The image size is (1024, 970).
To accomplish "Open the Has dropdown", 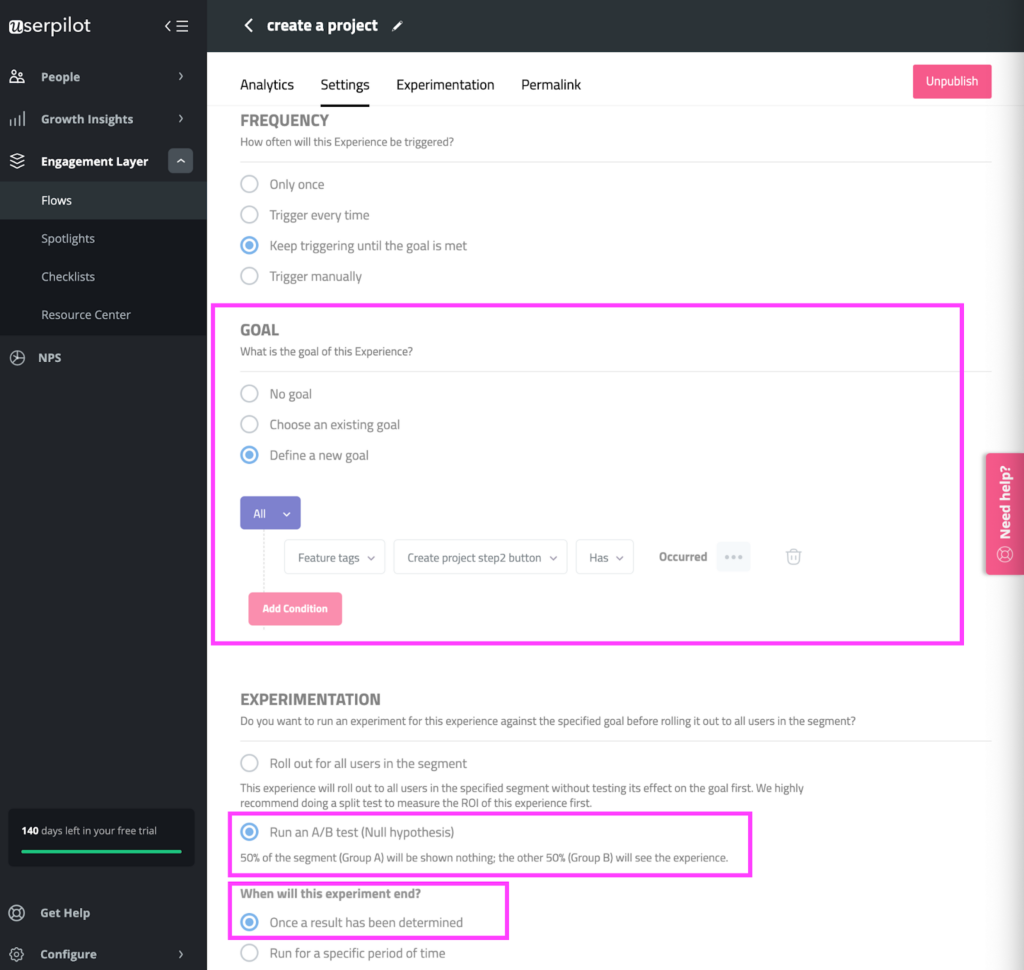I will [605, 557].
